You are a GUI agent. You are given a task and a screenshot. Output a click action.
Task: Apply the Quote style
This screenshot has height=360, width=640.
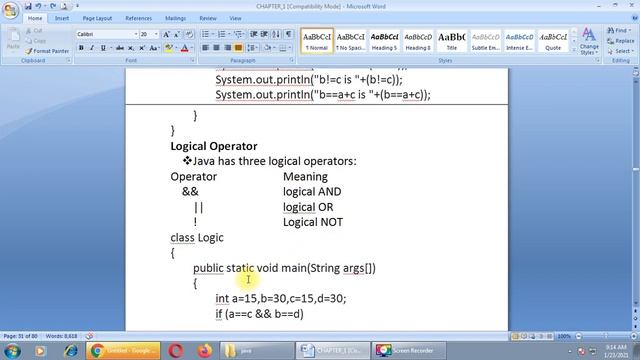[553, 40]
